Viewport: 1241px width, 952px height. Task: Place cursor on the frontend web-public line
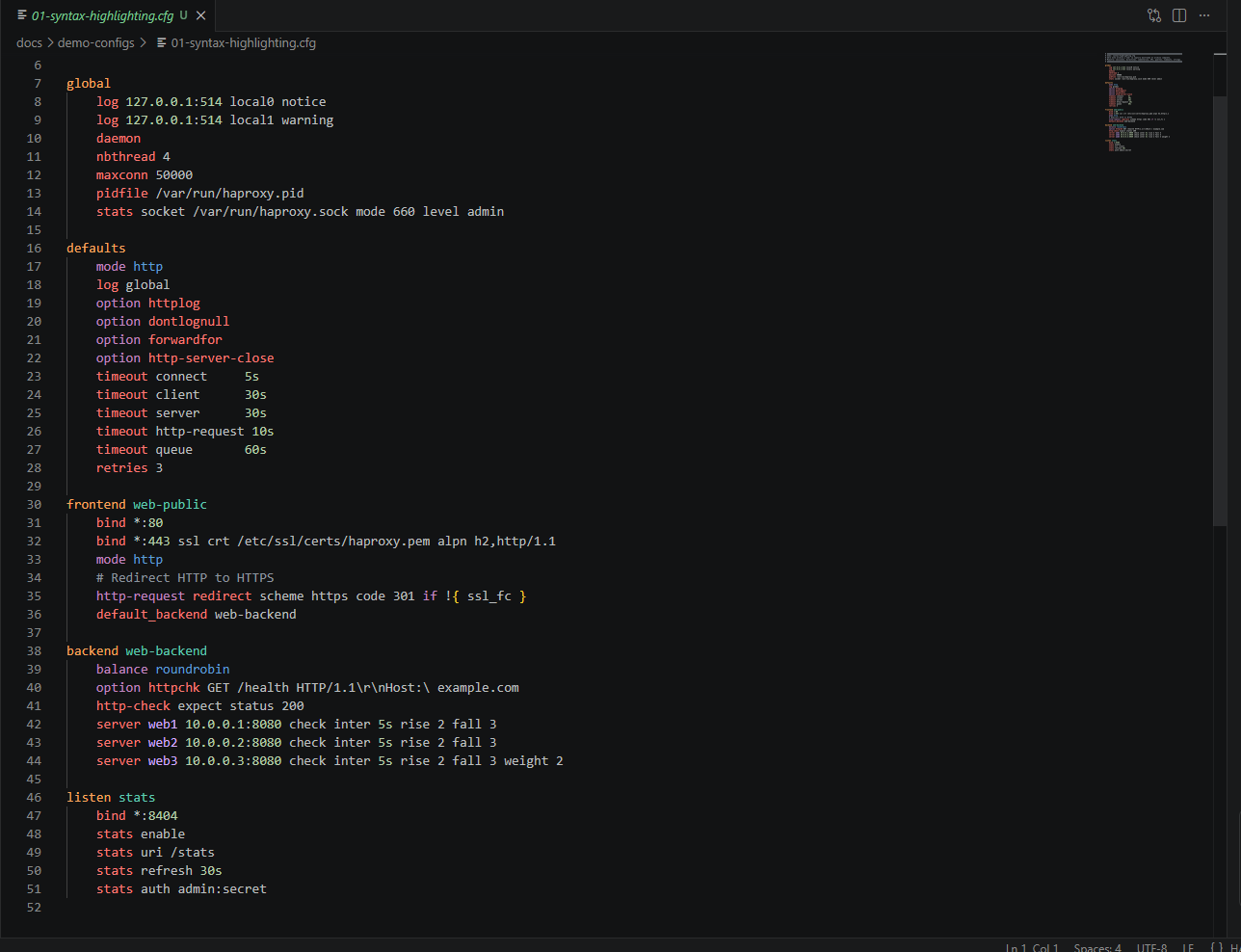[x=135, y=504]
